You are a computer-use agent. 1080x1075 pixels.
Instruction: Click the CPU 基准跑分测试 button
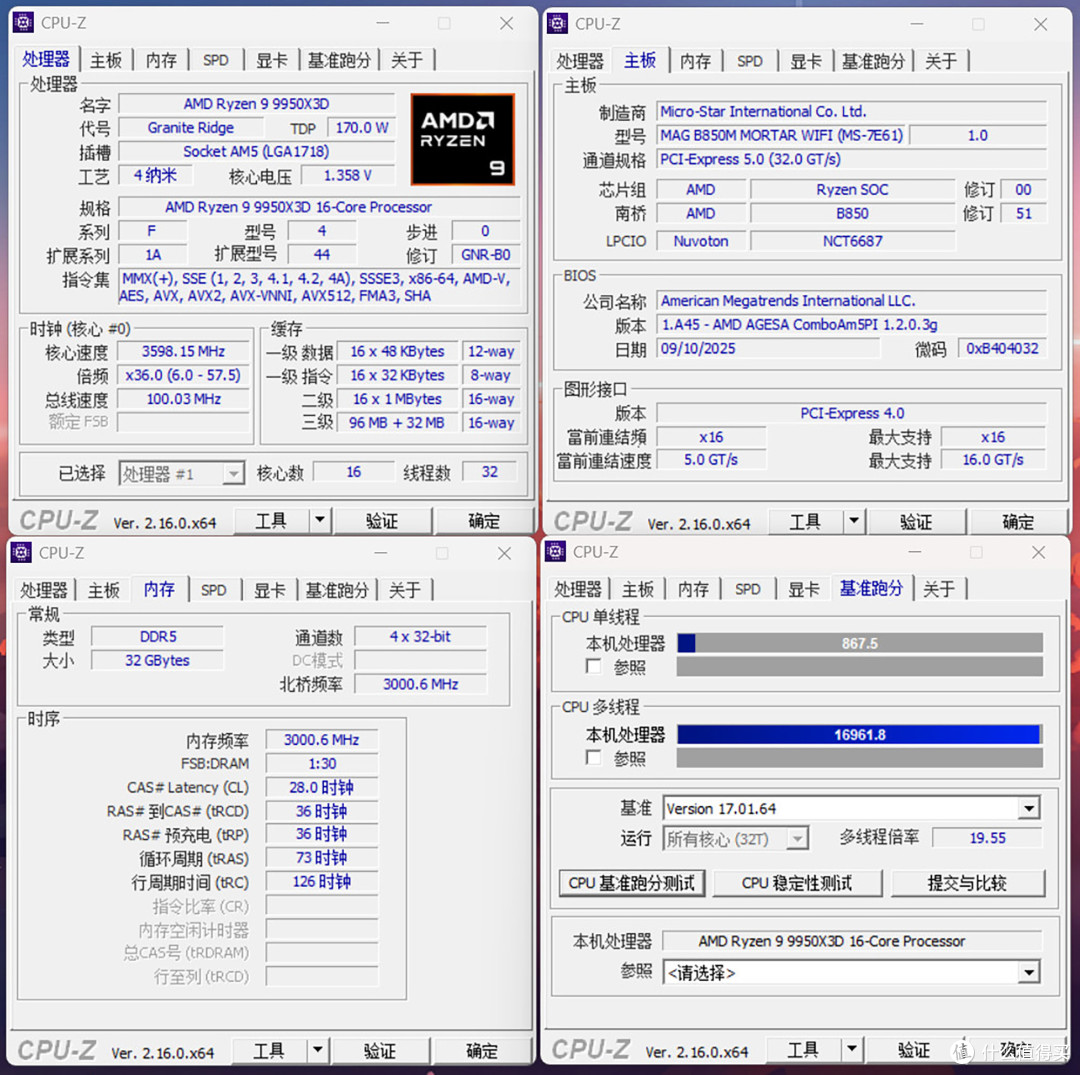(x=632, y=884)
